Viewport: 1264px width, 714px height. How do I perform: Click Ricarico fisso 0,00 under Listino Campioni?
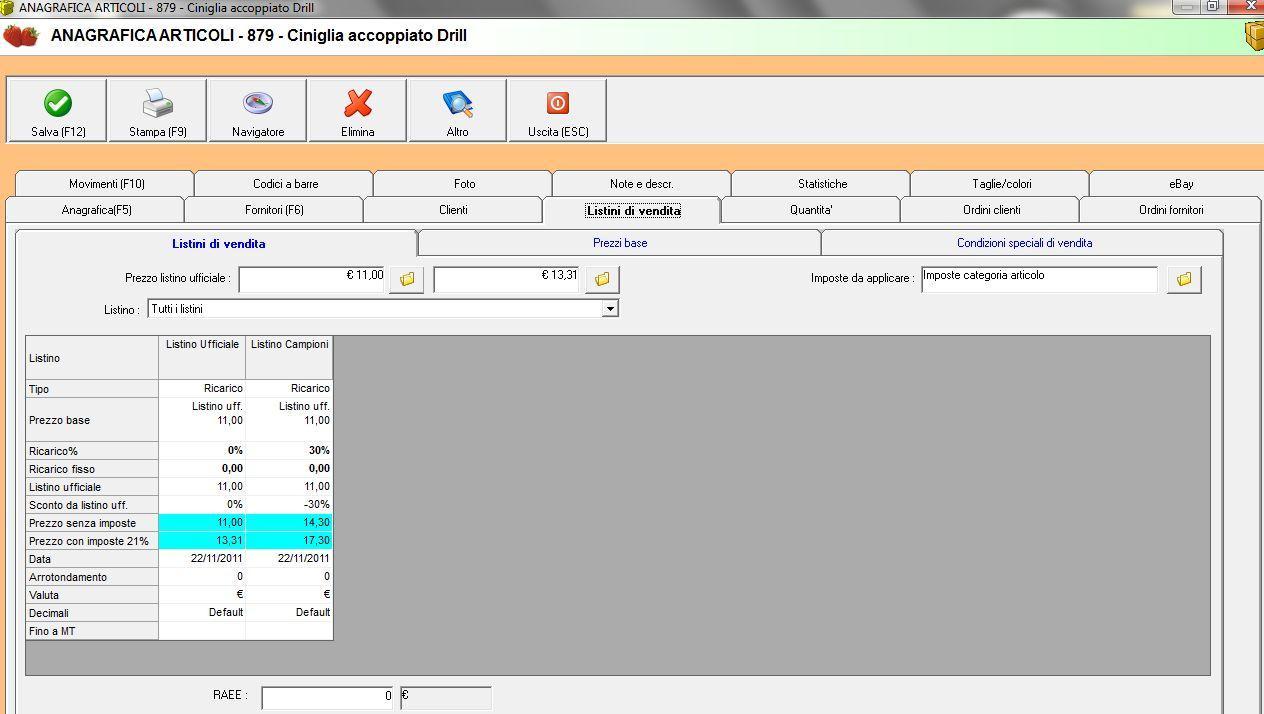coord(289,468)
